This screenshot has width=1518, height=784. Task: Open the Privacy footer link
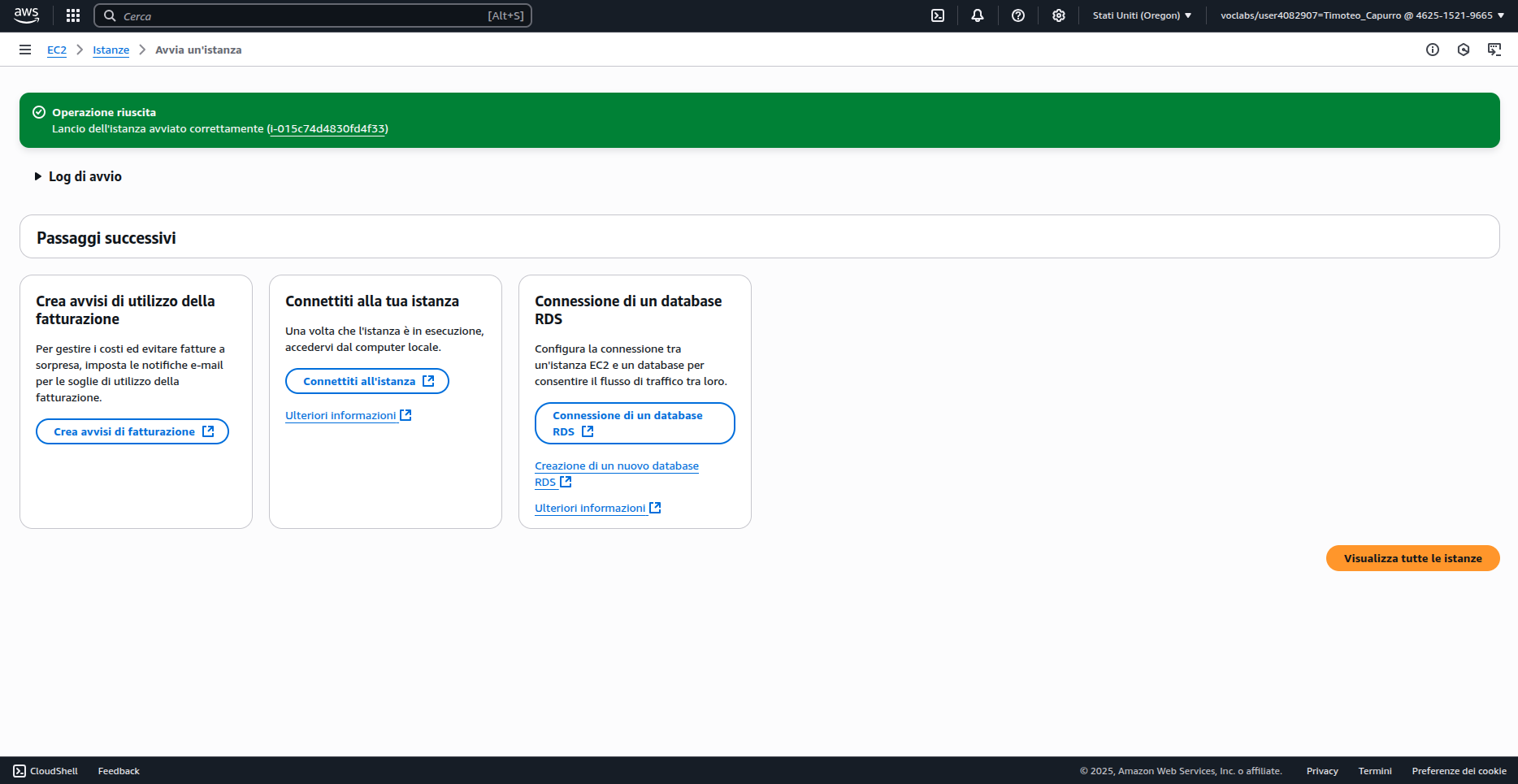1322,771
